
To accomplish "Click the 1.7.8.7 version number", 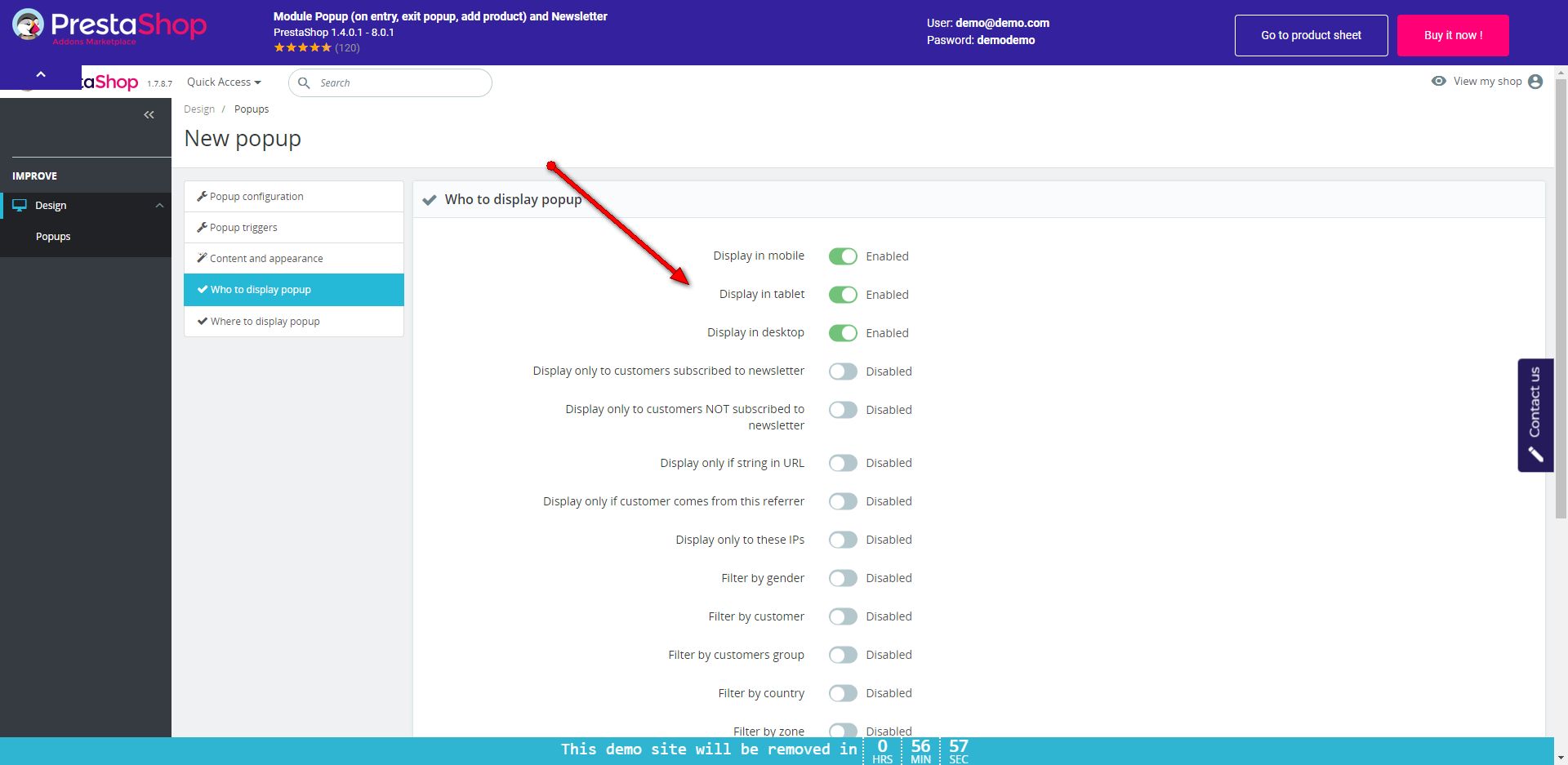I will point(159,83).
